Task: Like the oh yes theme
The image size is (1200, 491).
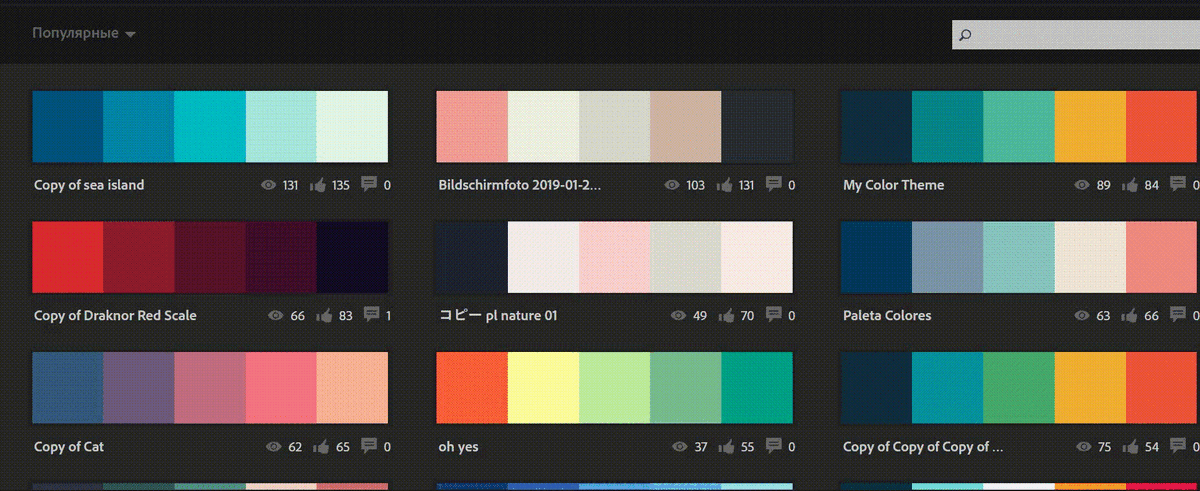Action: click(727, 446)
